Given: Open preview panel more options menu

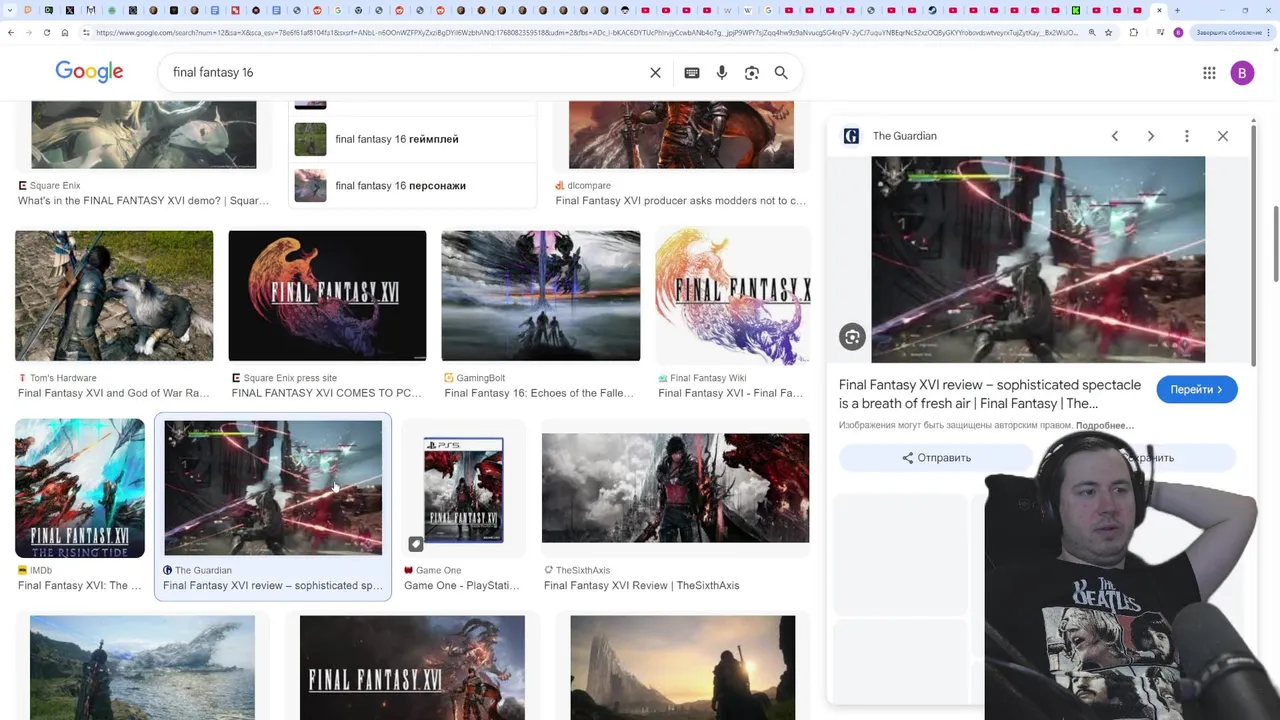Looking at the screenshot, I should (1187, 136).
